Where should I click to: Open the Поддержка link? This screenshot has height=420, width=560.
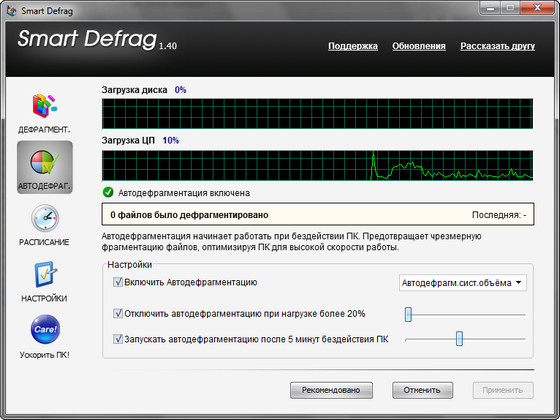(x=353, y=46)
